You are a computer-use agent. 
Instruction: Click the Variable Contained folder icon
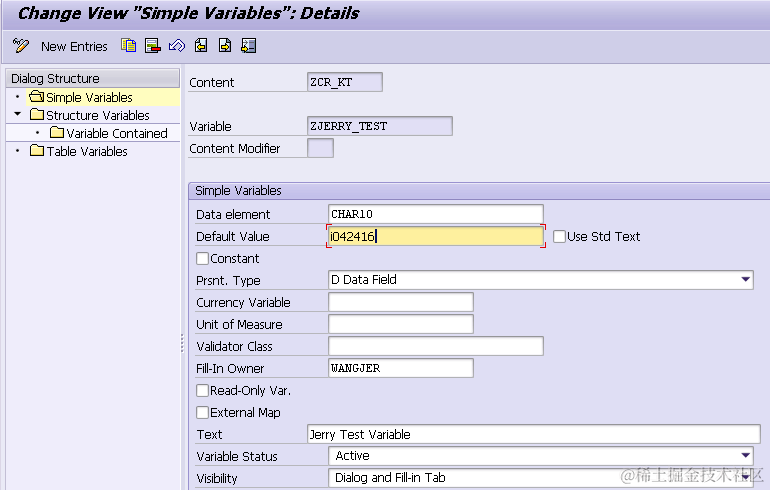(57, 133)
